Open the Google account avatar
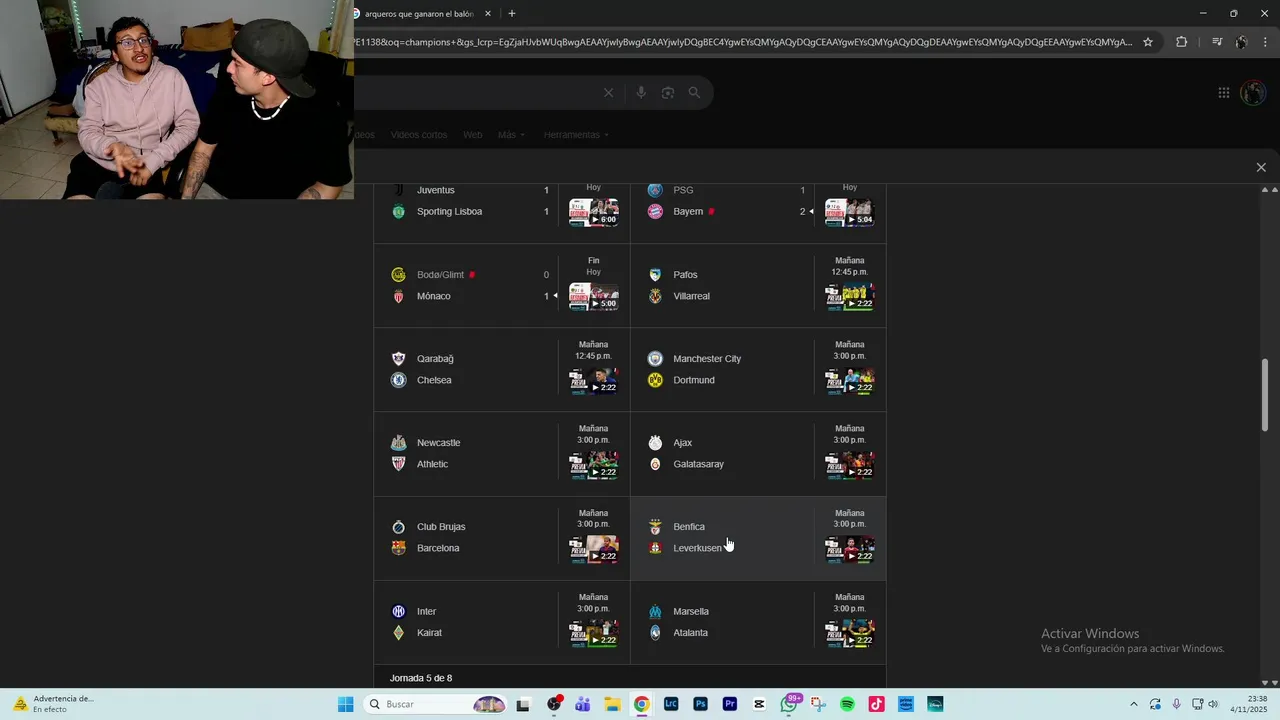This screenshot has width=1280, height=720. coord(1253,93)
